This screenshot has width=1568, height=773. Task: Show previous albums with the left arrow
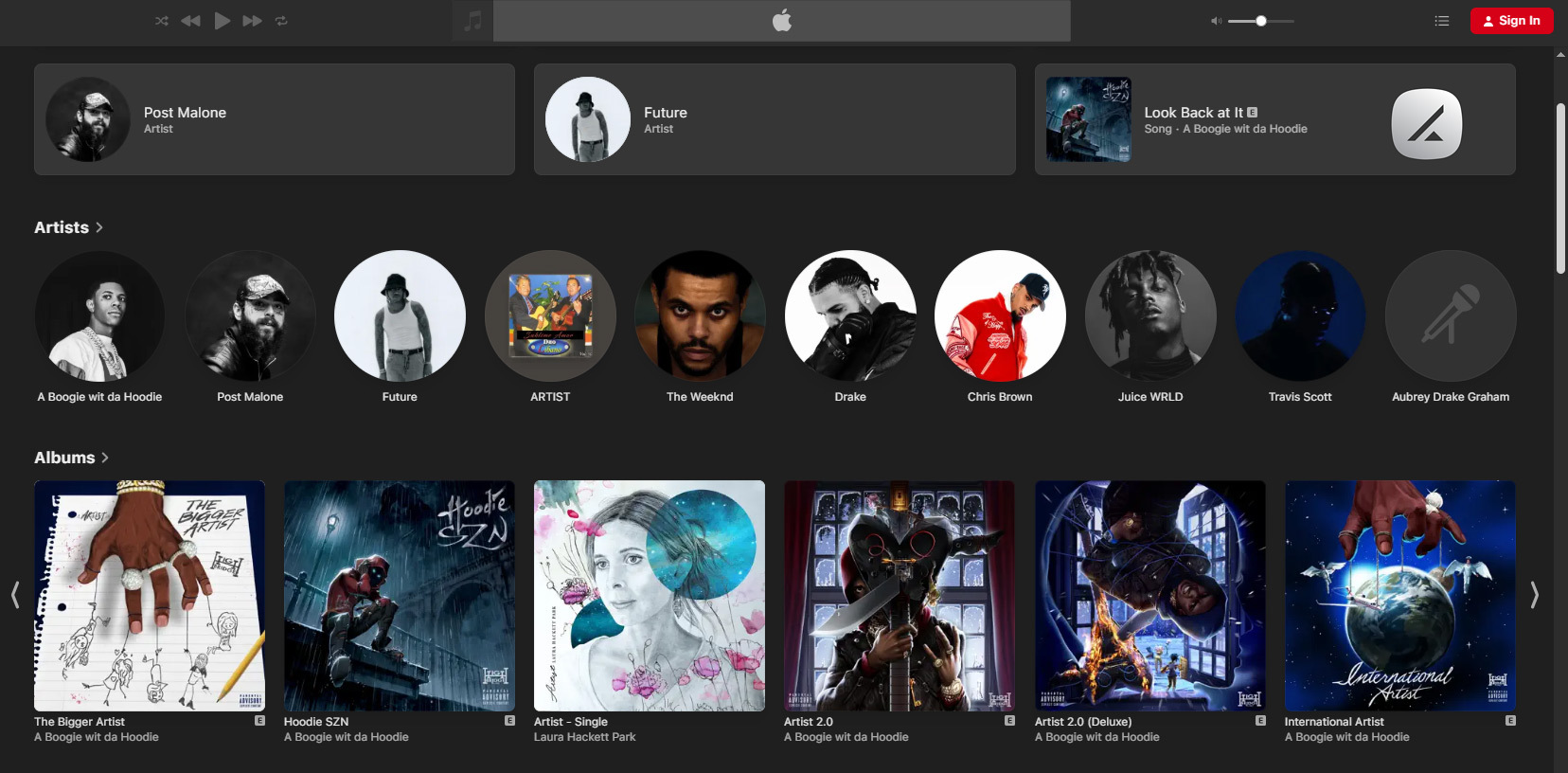15,595
